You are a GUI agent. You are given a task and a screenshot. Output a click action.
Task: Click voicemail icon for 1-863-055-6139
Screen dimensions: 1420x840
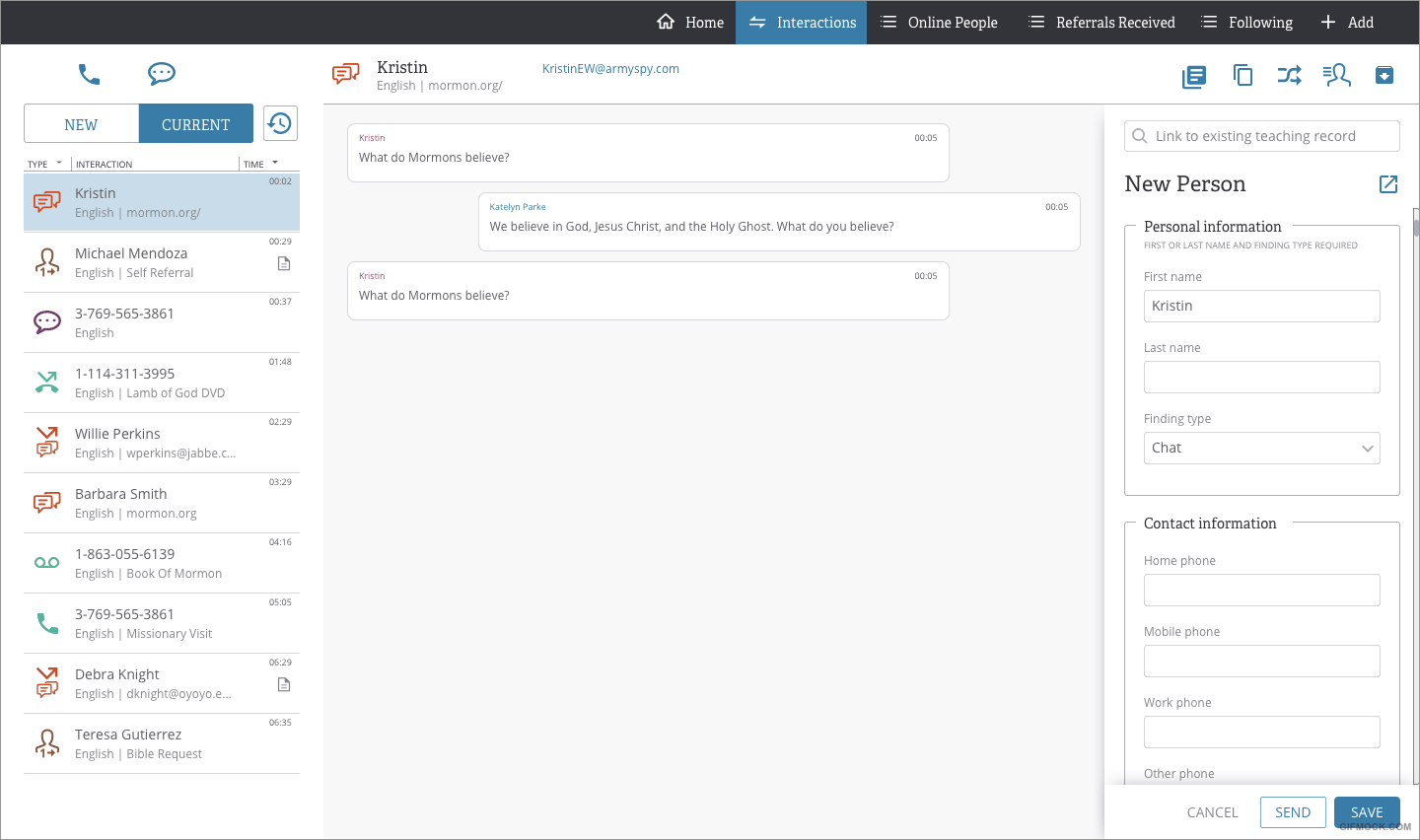(x=47, y=563)
